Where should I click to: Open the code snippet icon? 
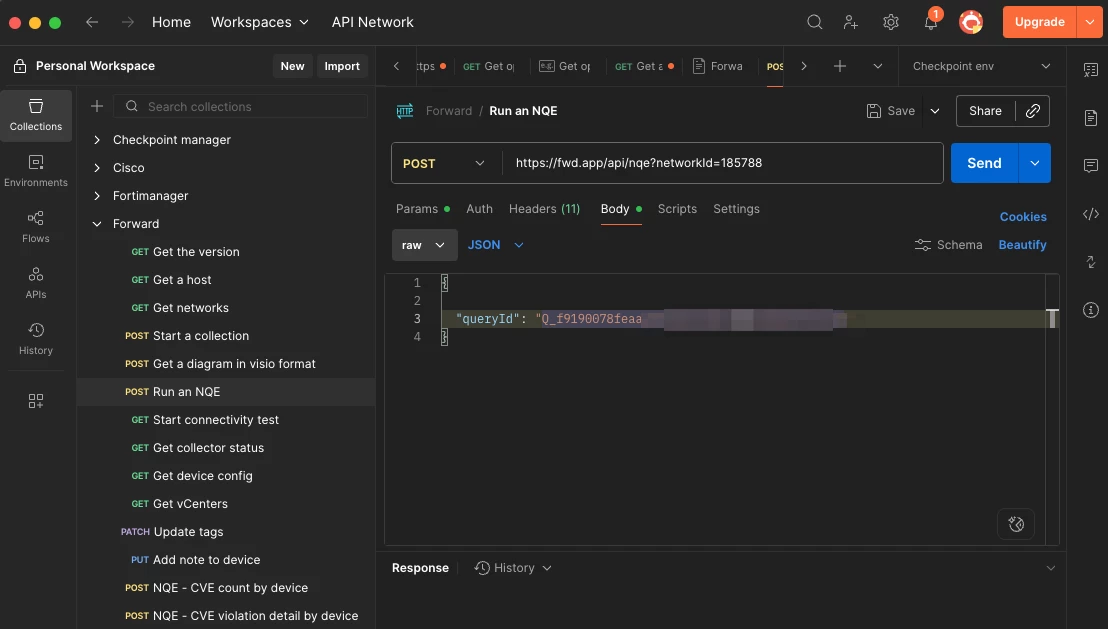pos(1090,214)
